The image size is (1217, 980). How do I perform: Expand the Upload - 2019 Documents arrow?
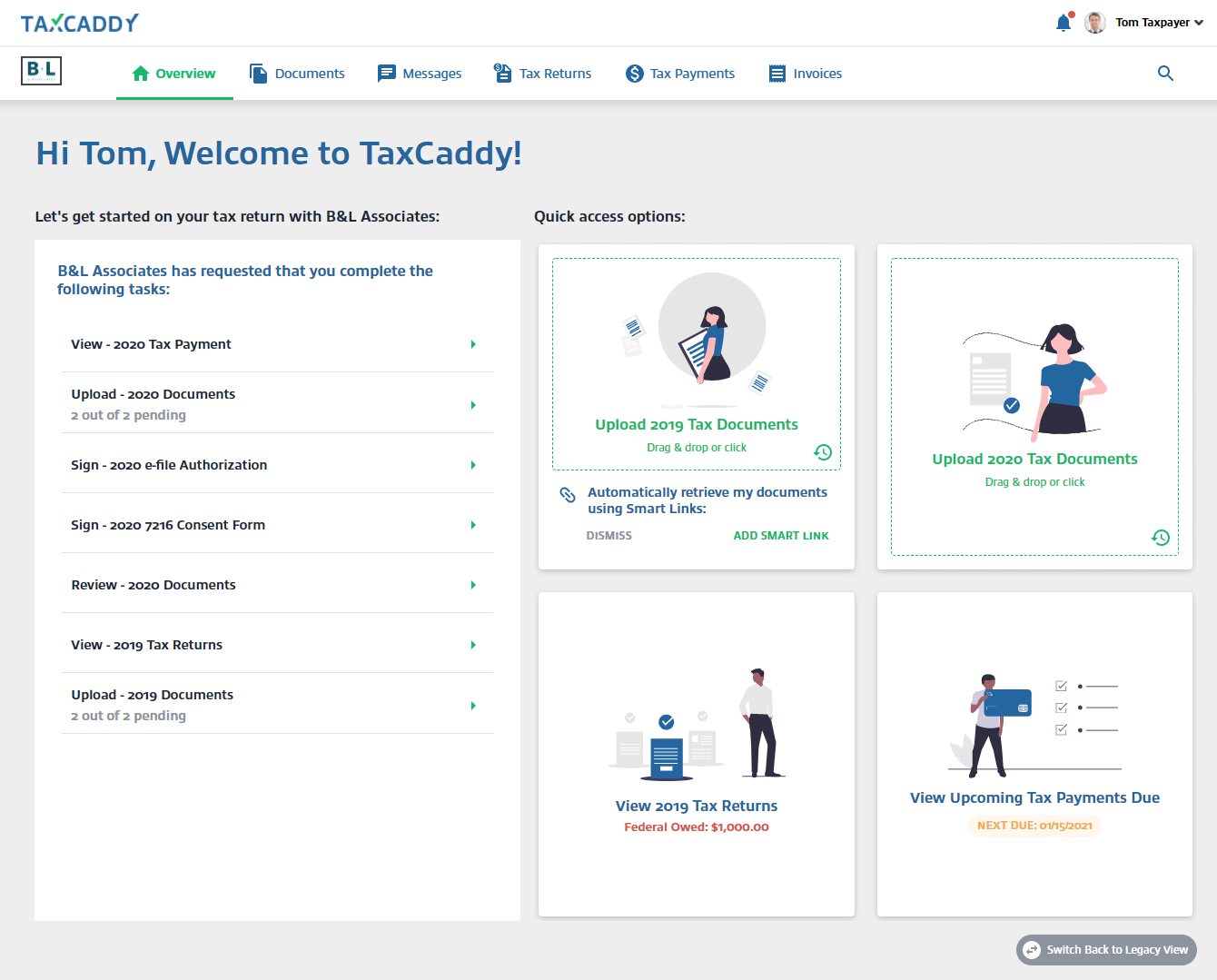473,706
